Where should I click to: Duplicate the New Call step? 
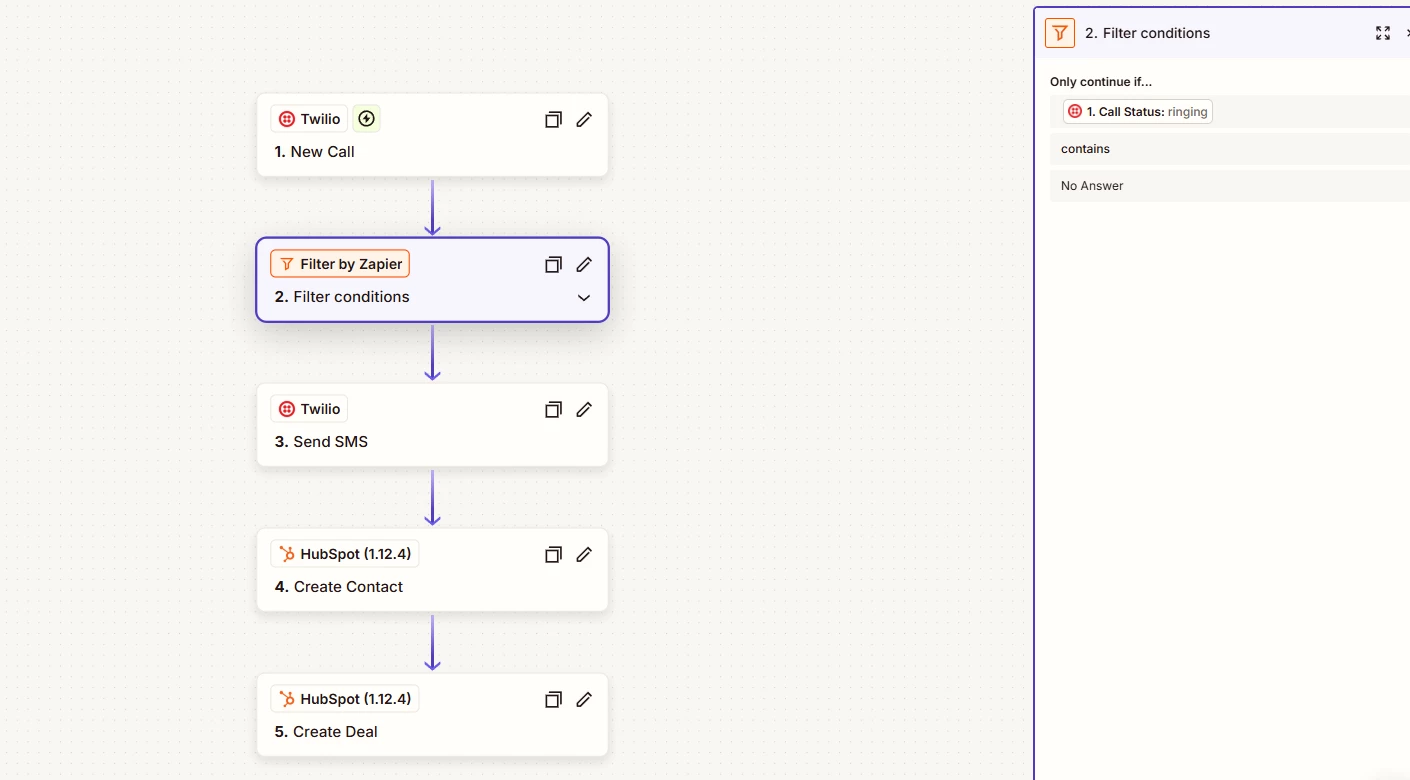[x=553, y=120]
